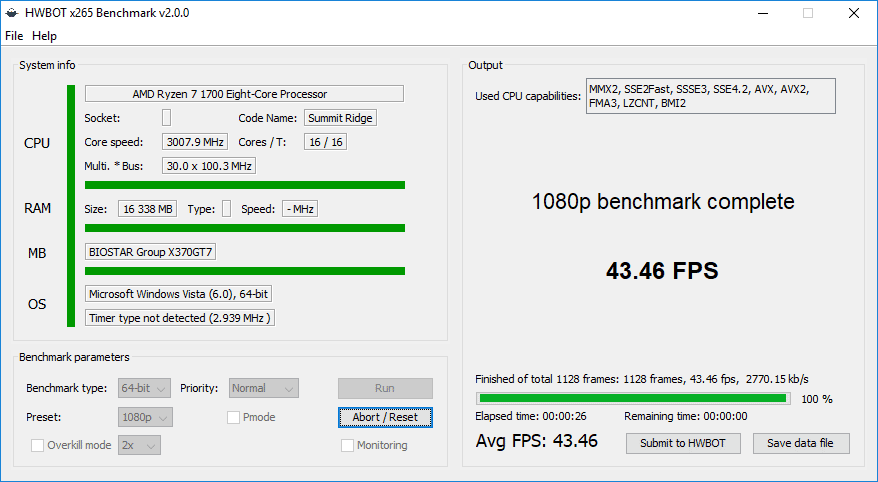Click the benchmark progress bar at 100%
Screen dimensions: 878x482
[633, 399]
